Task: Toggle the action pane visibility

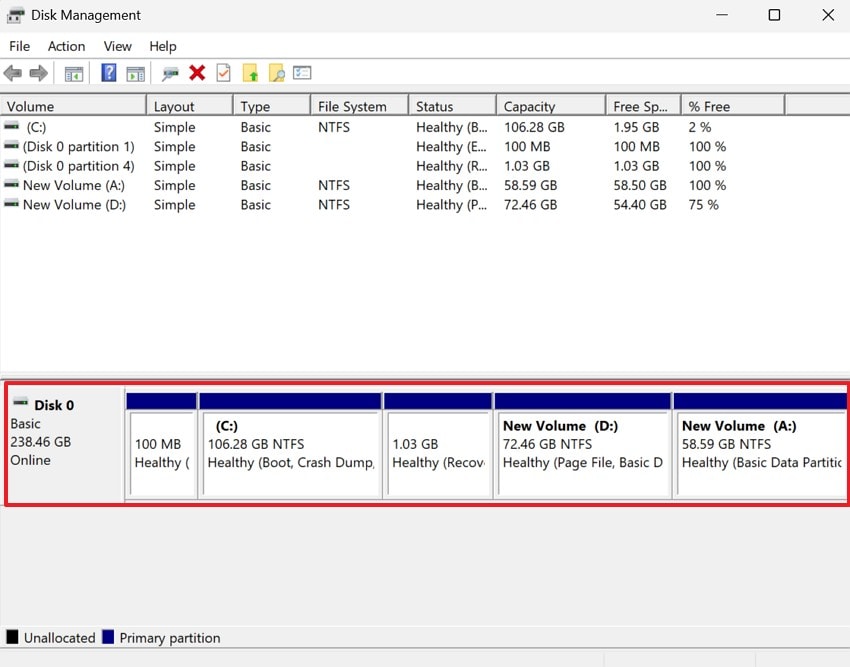Action: pyautogui.click(x=135, y=72)
